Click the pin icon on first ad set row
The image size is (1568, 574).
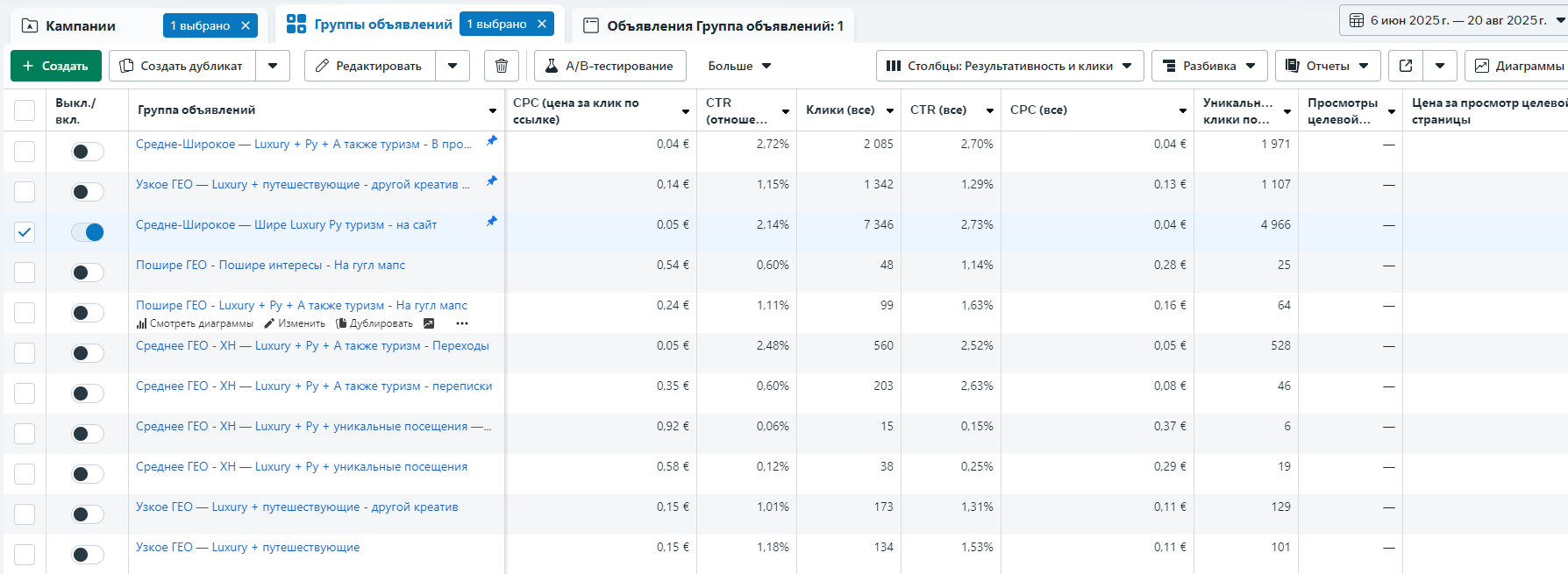[492, 140]
